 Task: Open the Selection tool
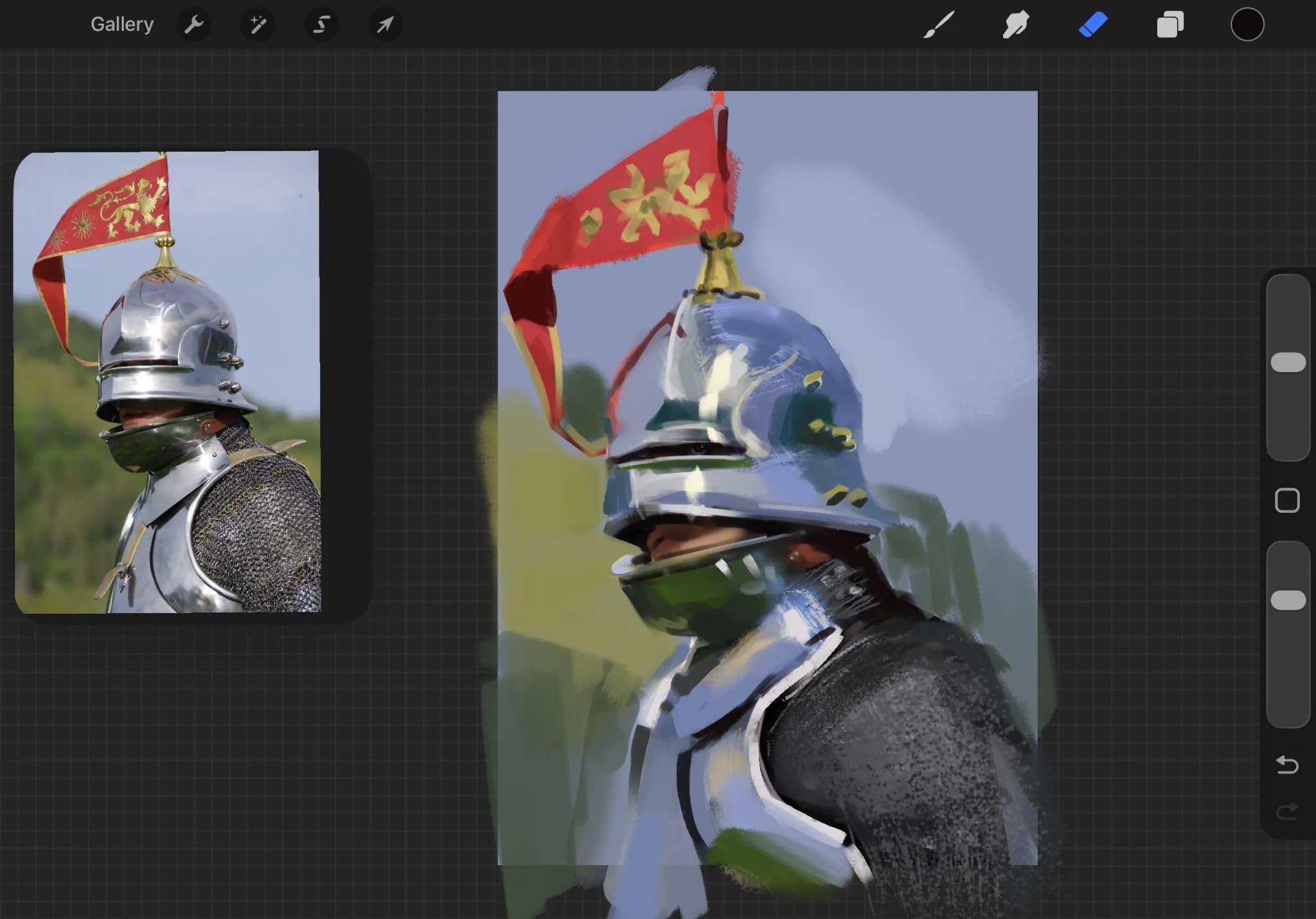(321, 24)
